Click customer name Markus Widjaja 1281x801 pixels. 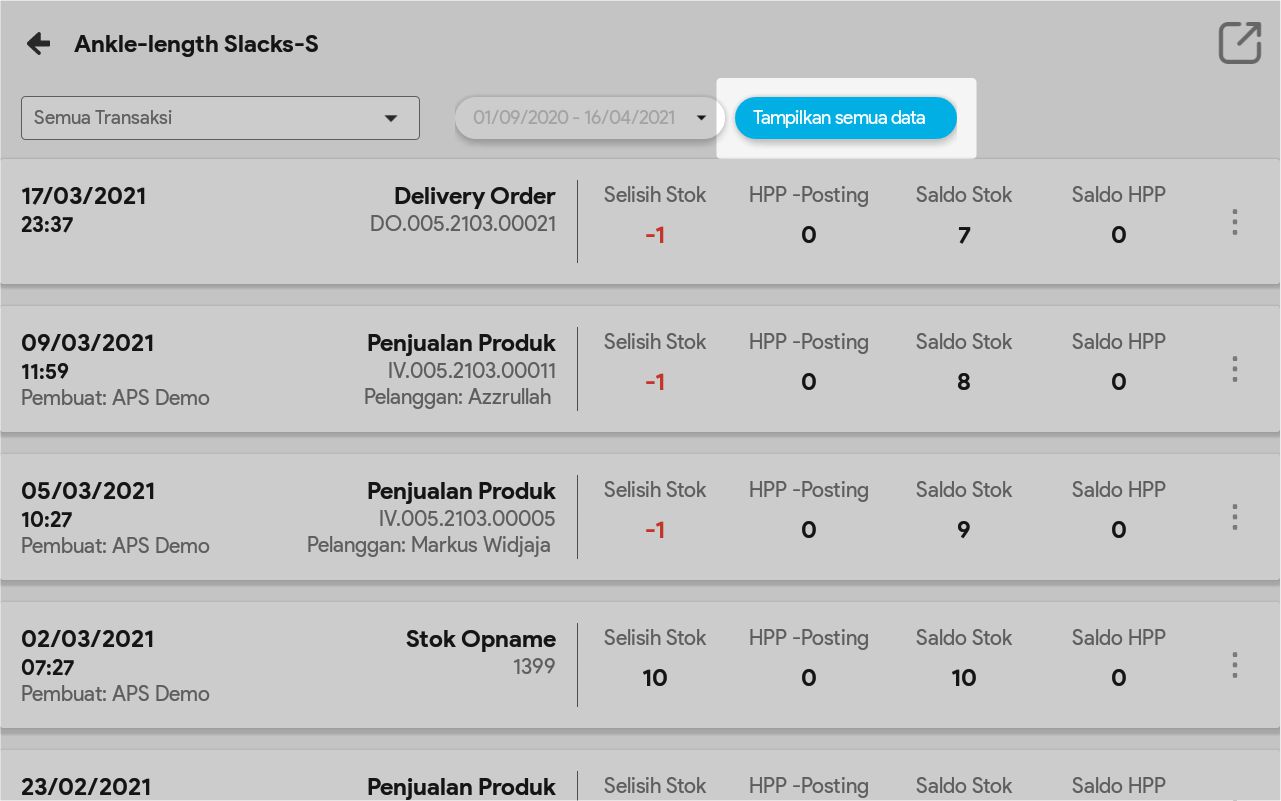(480, 545)
